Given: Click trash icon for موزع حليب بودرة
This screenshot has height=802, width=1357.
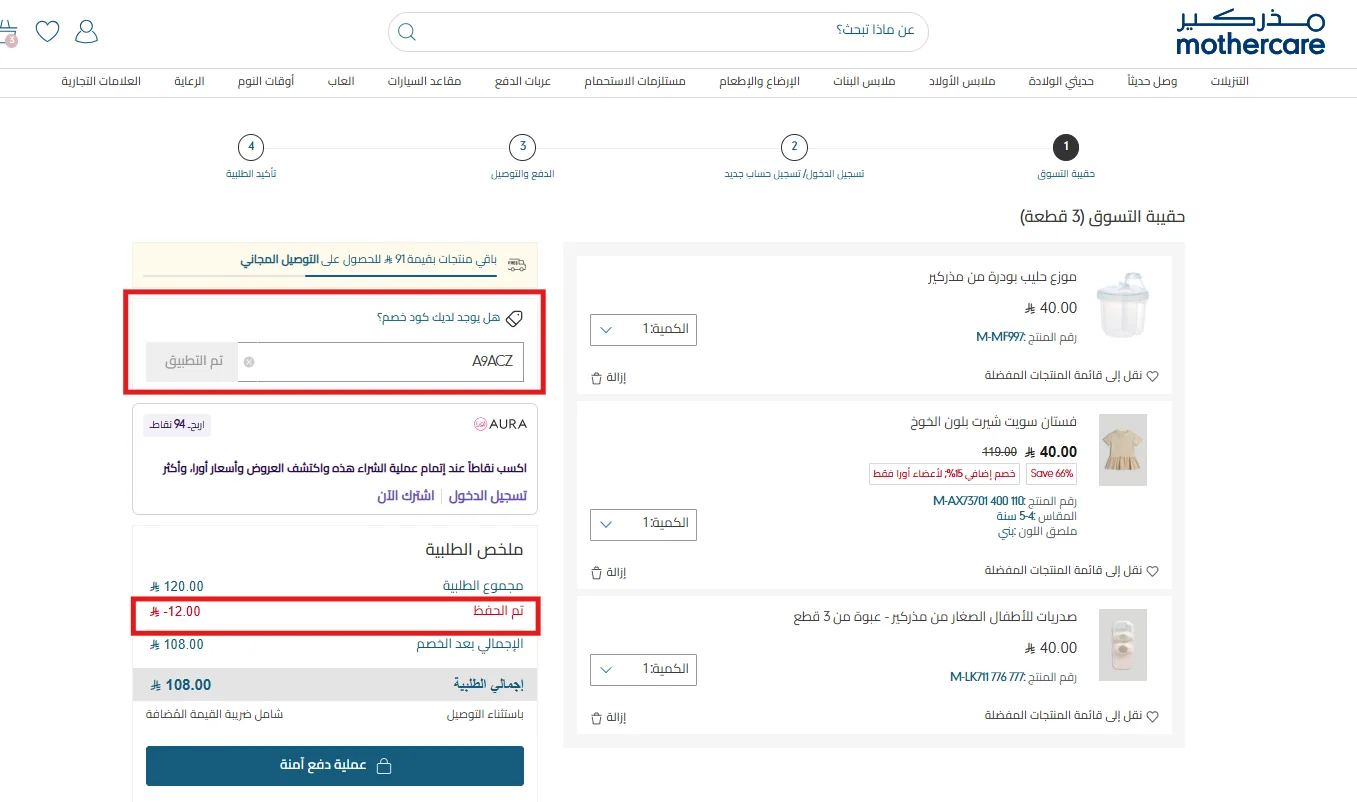Looking at the screenshot, I should tap(597, 377).
